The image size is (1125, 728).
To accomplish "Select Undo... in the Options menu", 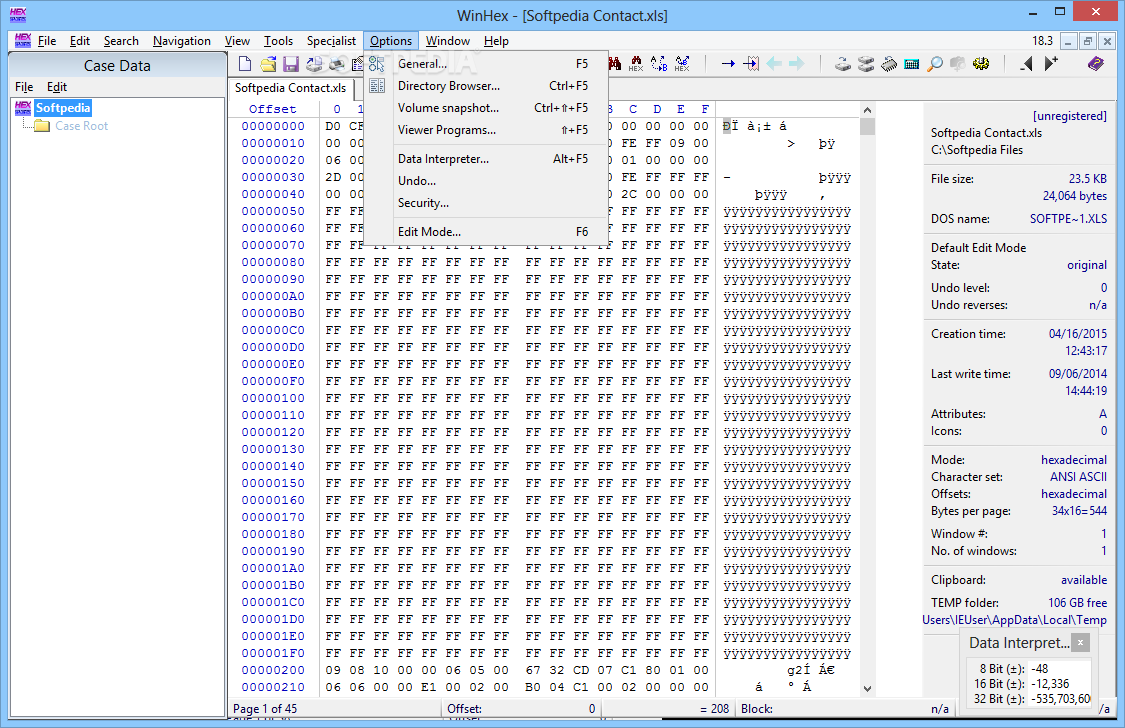I will coord(486,181).
